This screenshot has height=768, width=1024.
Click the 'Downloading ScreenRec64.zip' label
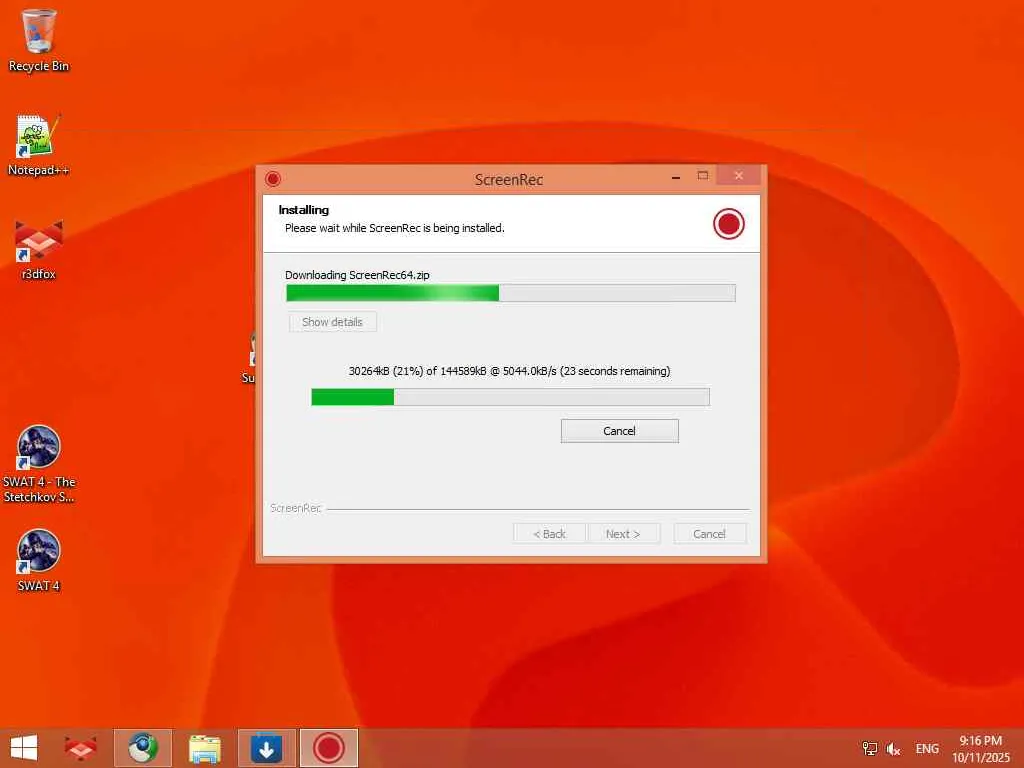357,275
